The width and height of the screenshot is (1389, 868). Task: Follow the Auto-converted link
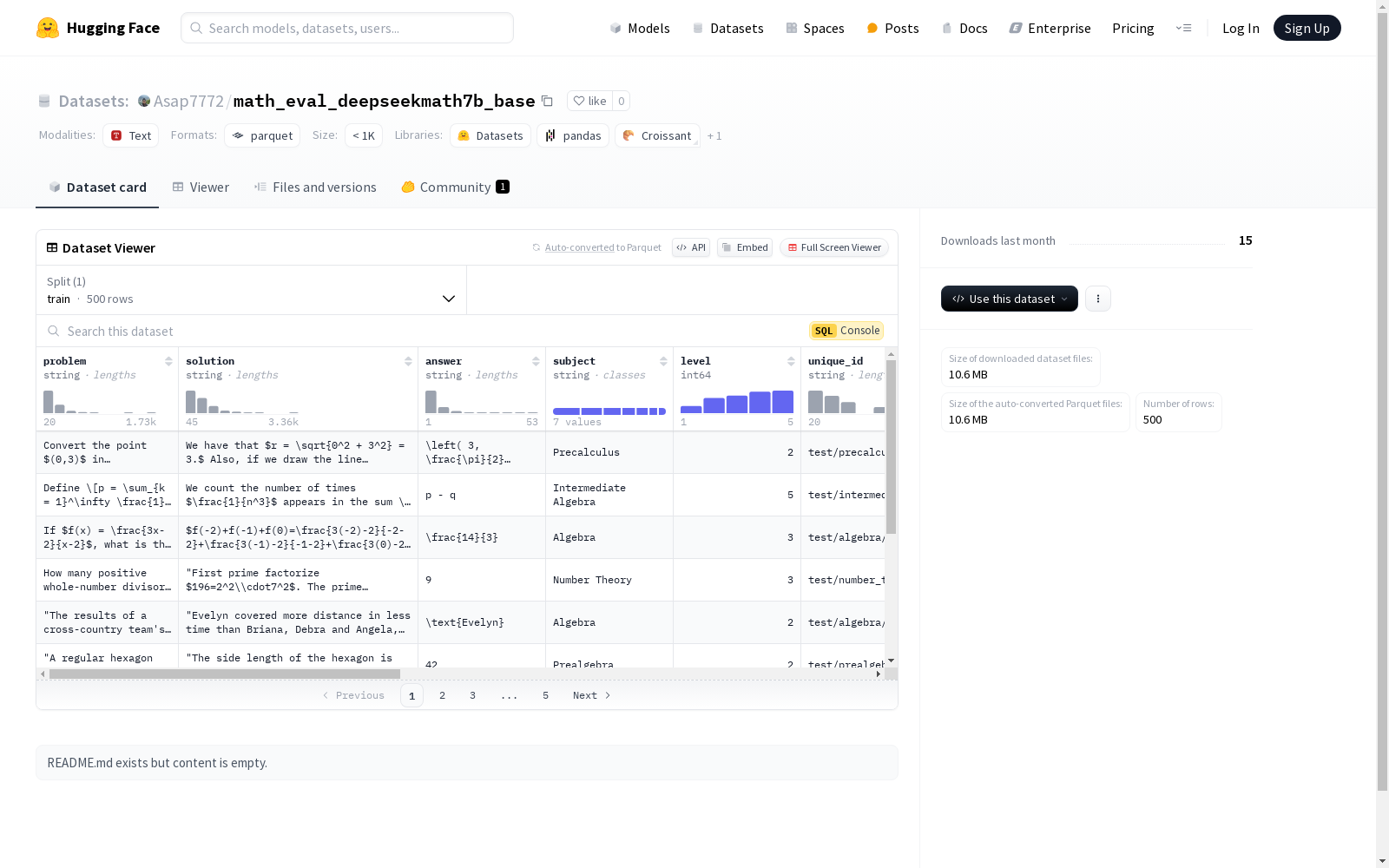point(579,247)
